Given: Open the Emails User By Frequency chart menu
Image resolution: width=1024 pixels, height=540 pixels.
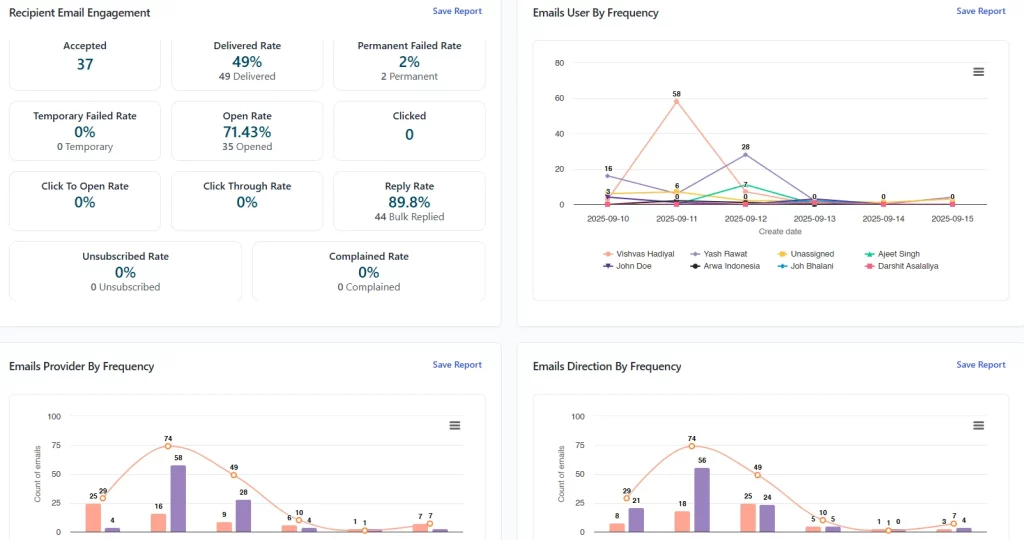Looking at the screenshot, I should pos(978,72).
